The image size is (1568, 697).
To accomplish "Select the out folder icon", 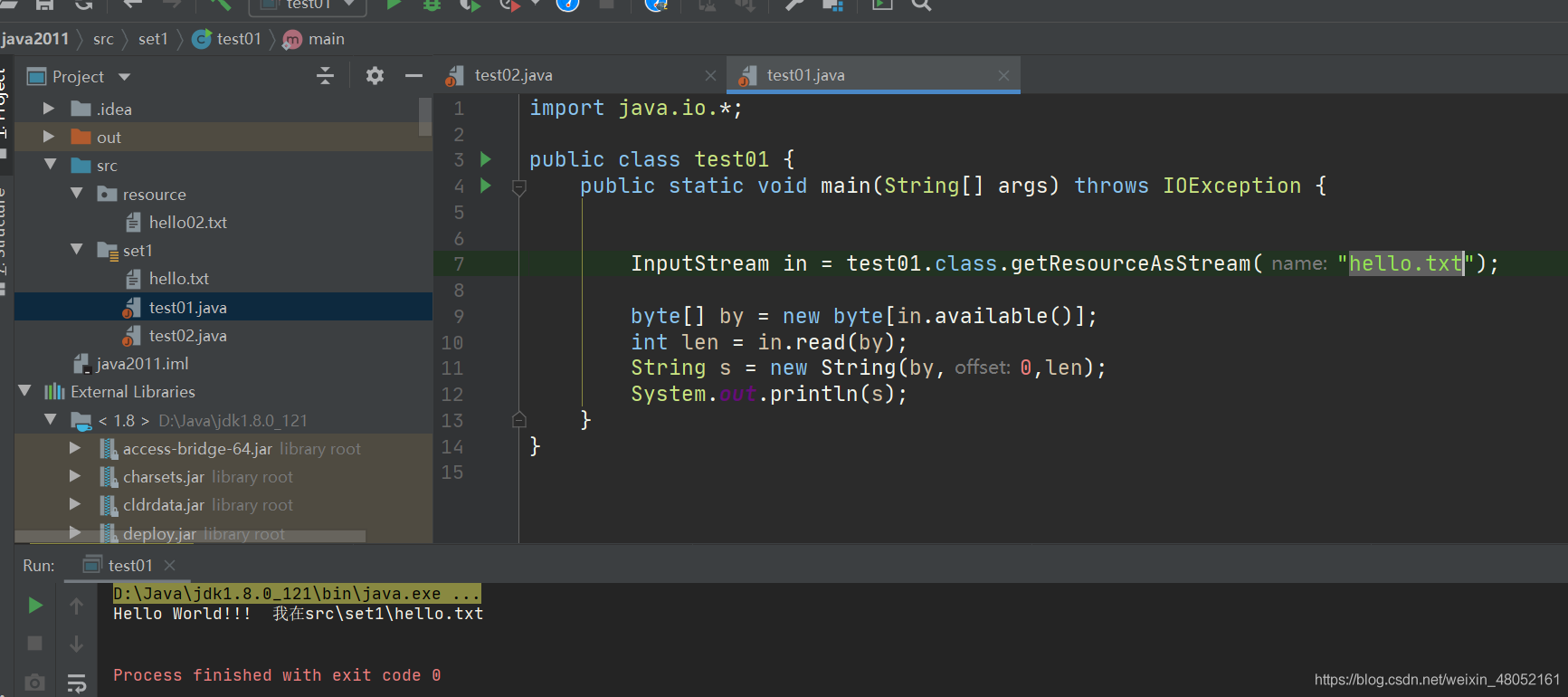I will click(81, 137).
